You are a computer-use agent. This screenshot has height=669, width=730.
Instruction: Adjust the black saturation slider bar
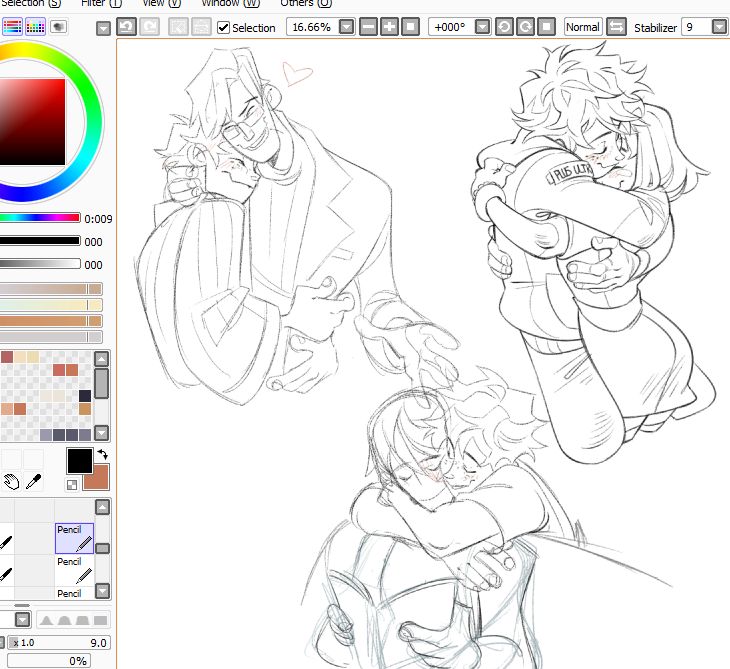[x=40, y=241]
